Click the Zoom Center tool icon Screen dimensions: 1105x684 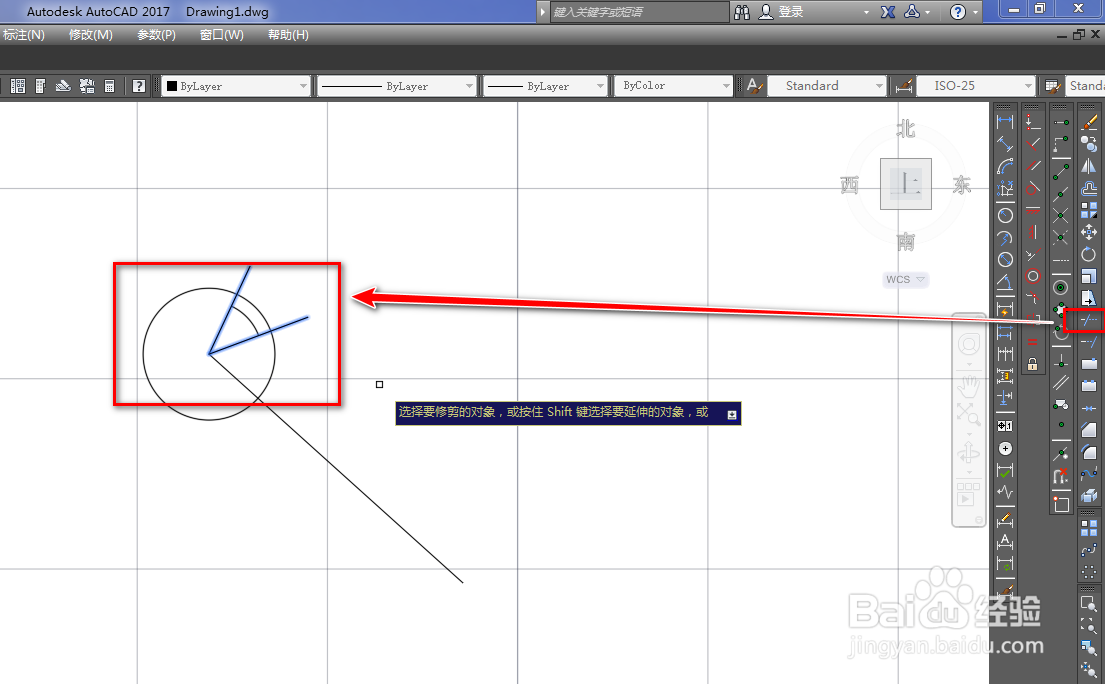click(x=1089, y=669)
